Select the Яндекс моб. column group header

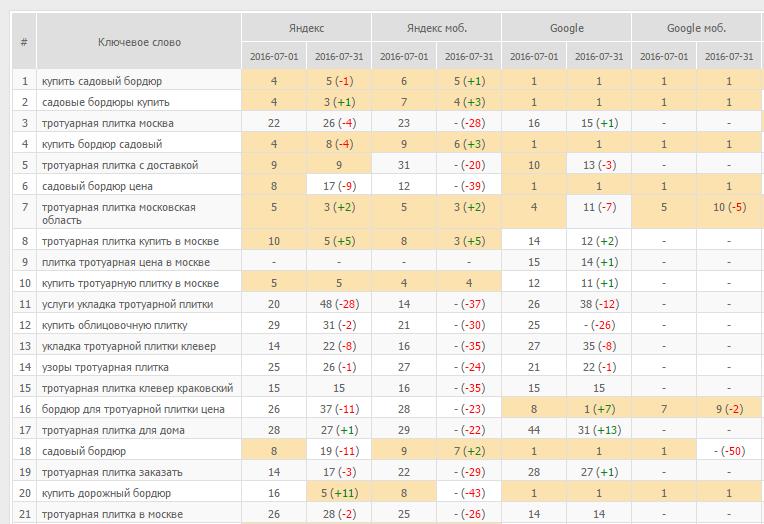coord(437,28)
